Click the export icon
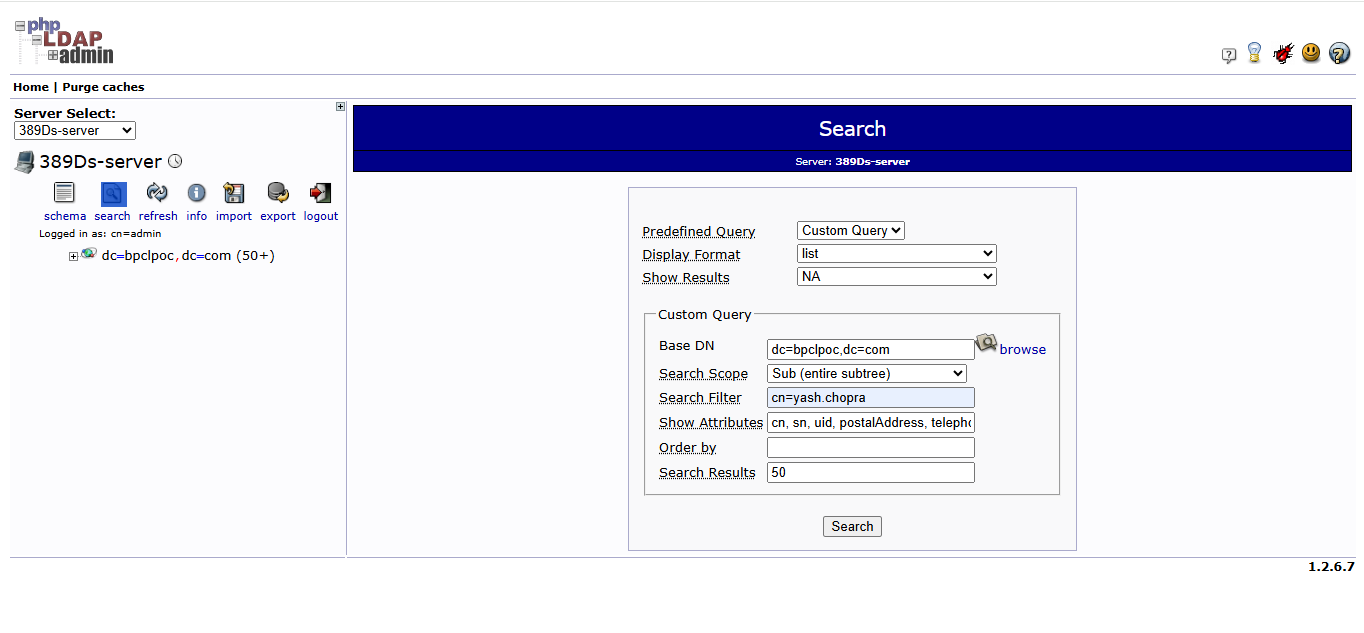 (x=278, y=193)
